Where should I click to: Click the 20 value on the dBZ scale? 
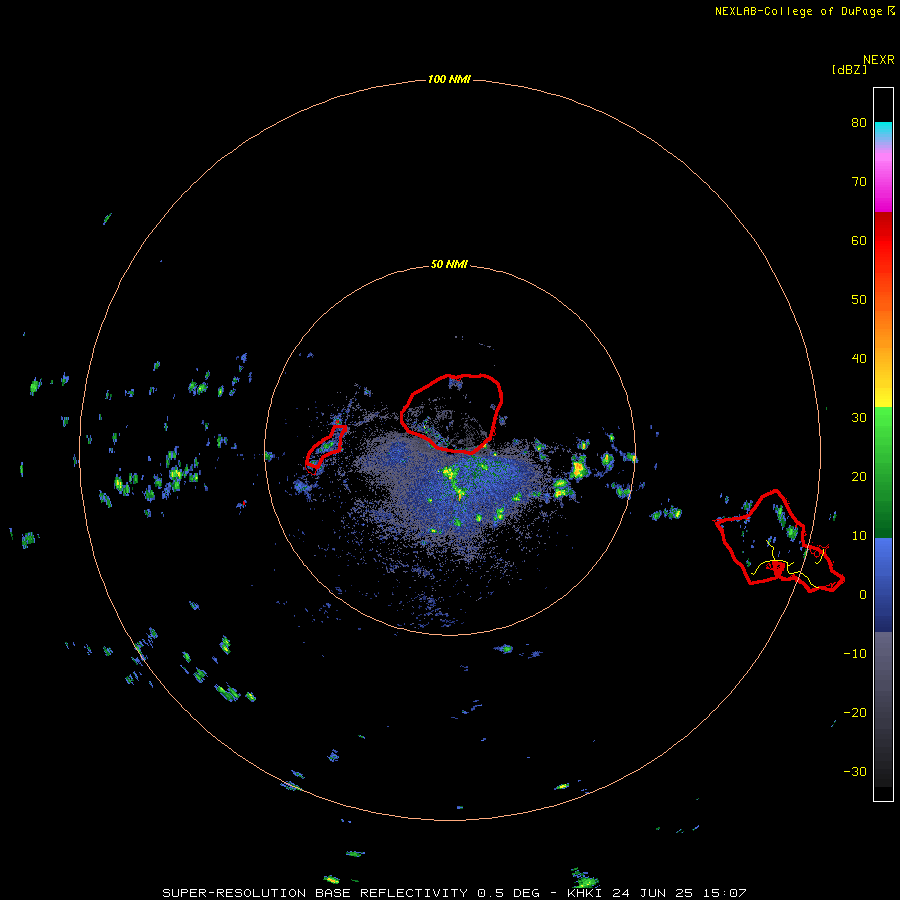click(x=859, y=476)
